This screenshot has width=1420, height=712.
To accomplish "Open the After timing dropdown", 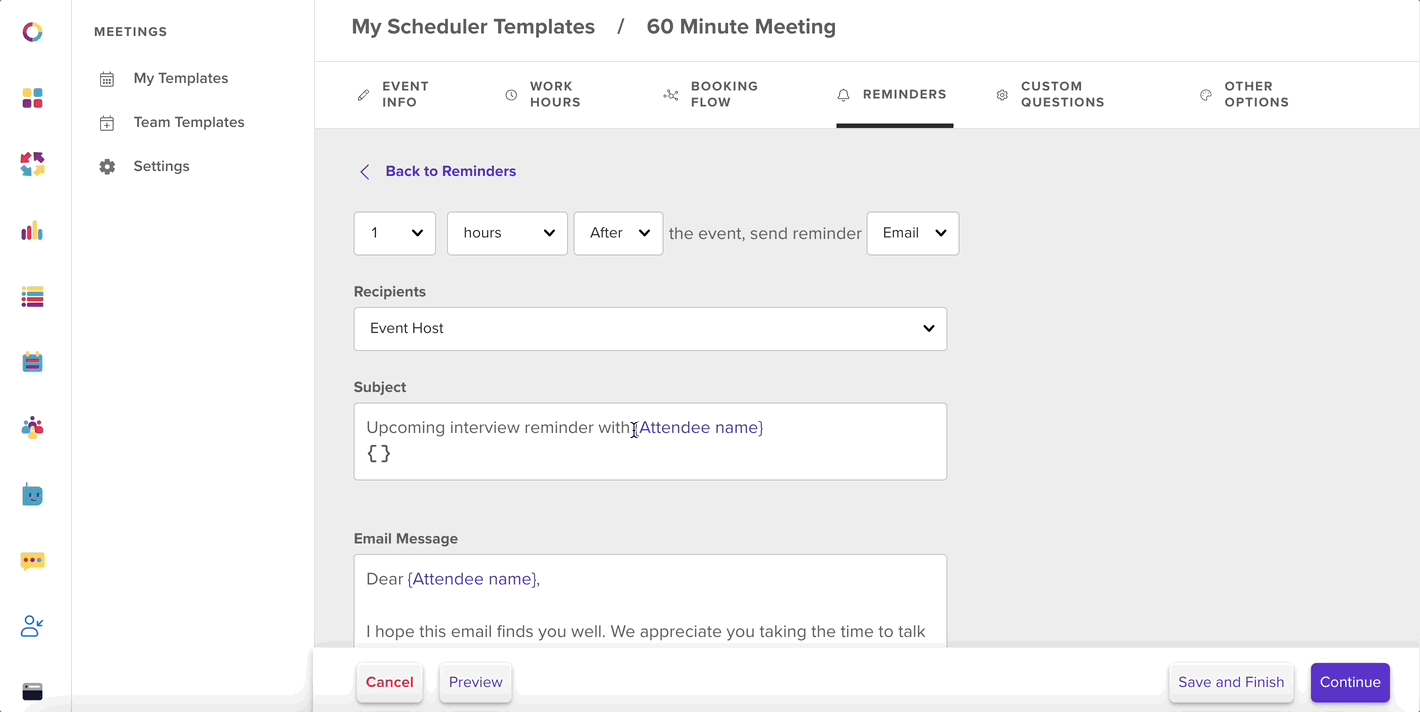I will point(618,233).
